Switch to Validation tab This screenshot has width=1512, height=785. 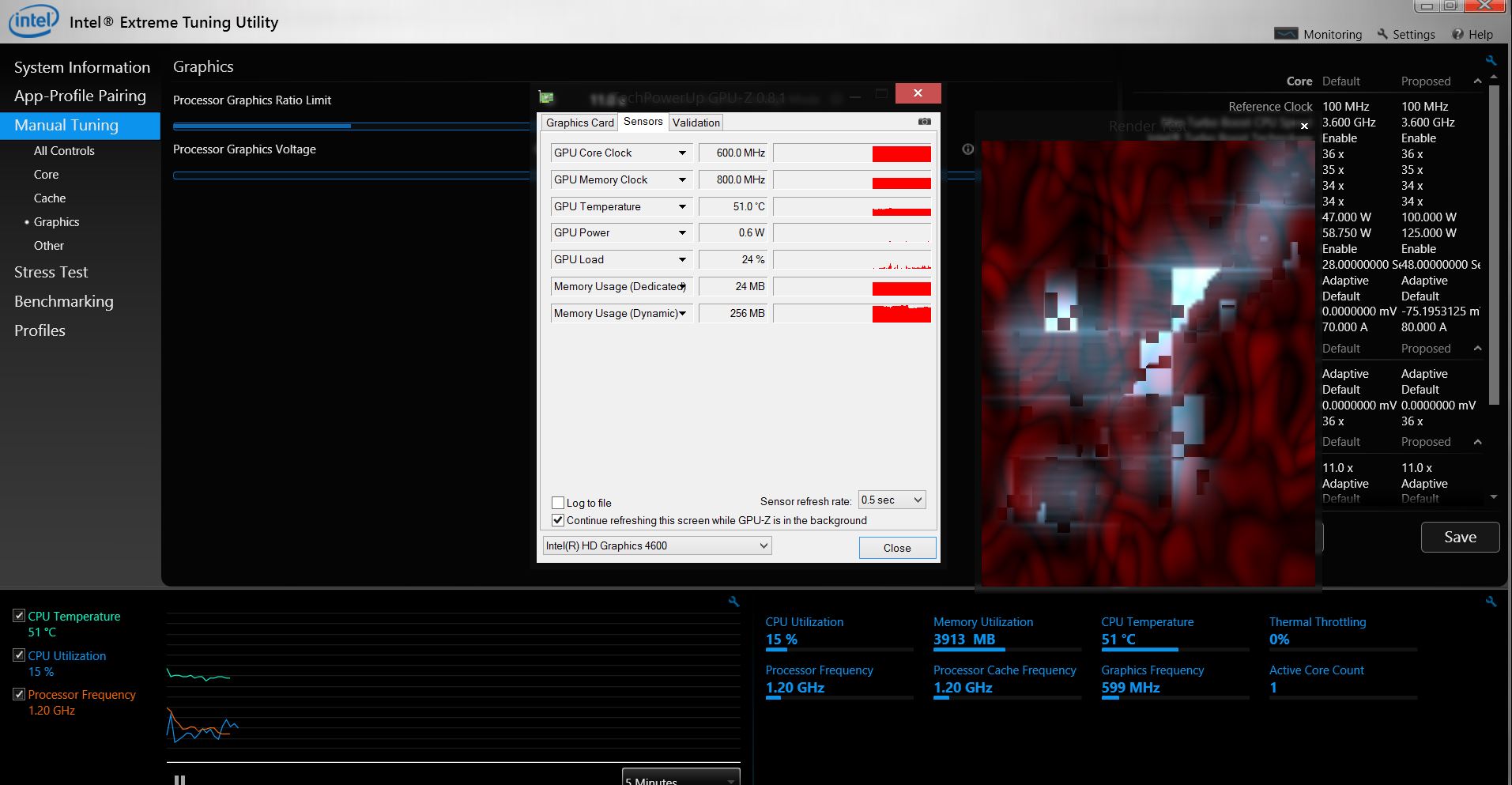pos(696,123)
